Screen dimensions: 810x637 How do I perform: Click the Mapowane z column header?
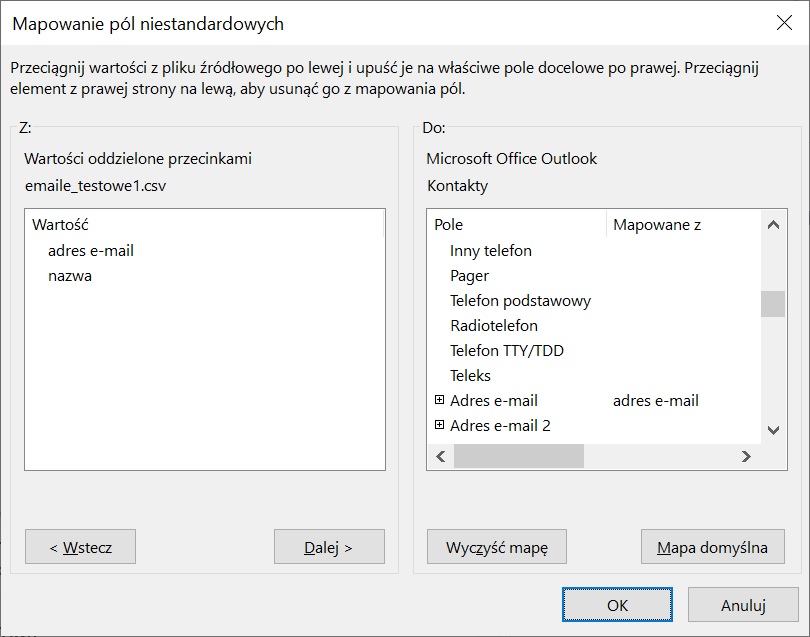tap(657, 225)
